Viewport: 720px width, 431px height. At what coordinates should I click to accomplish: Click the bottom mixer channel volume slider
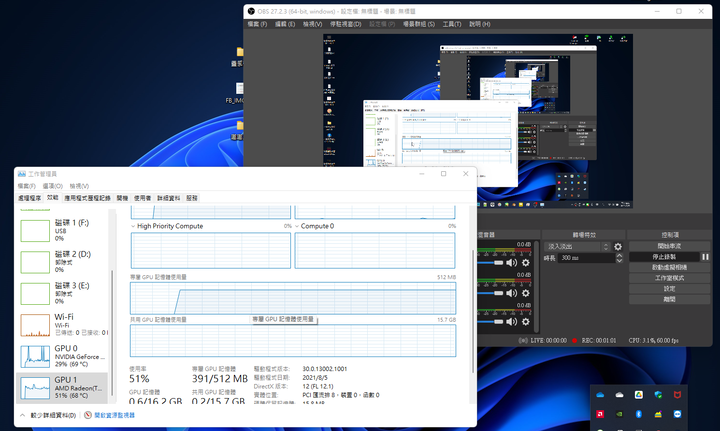(x=490, y=322)
